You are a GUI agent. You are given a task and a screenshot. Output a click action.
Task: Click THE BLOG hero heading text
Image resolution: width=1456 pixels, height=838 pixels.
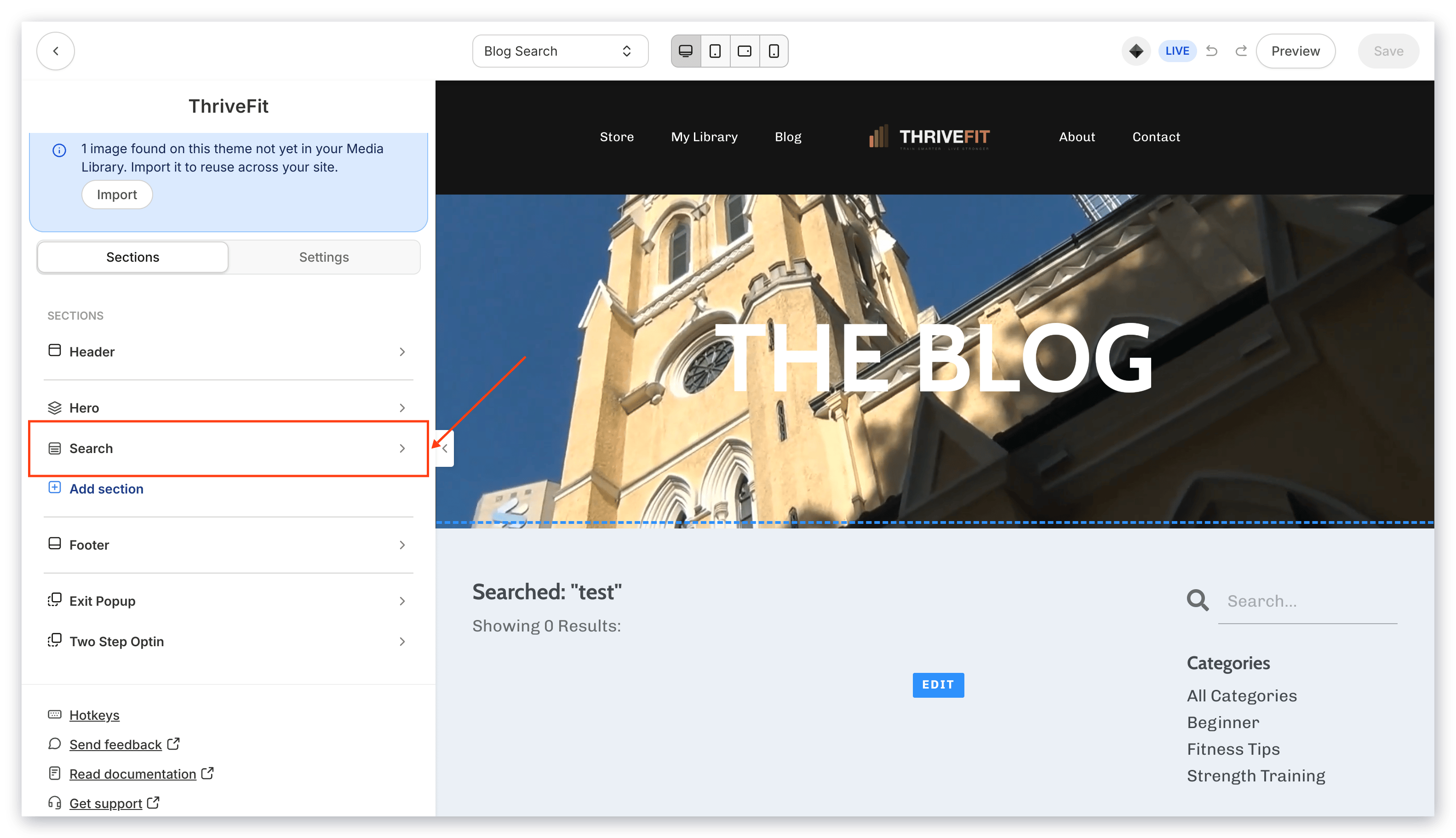click(933, 357)
